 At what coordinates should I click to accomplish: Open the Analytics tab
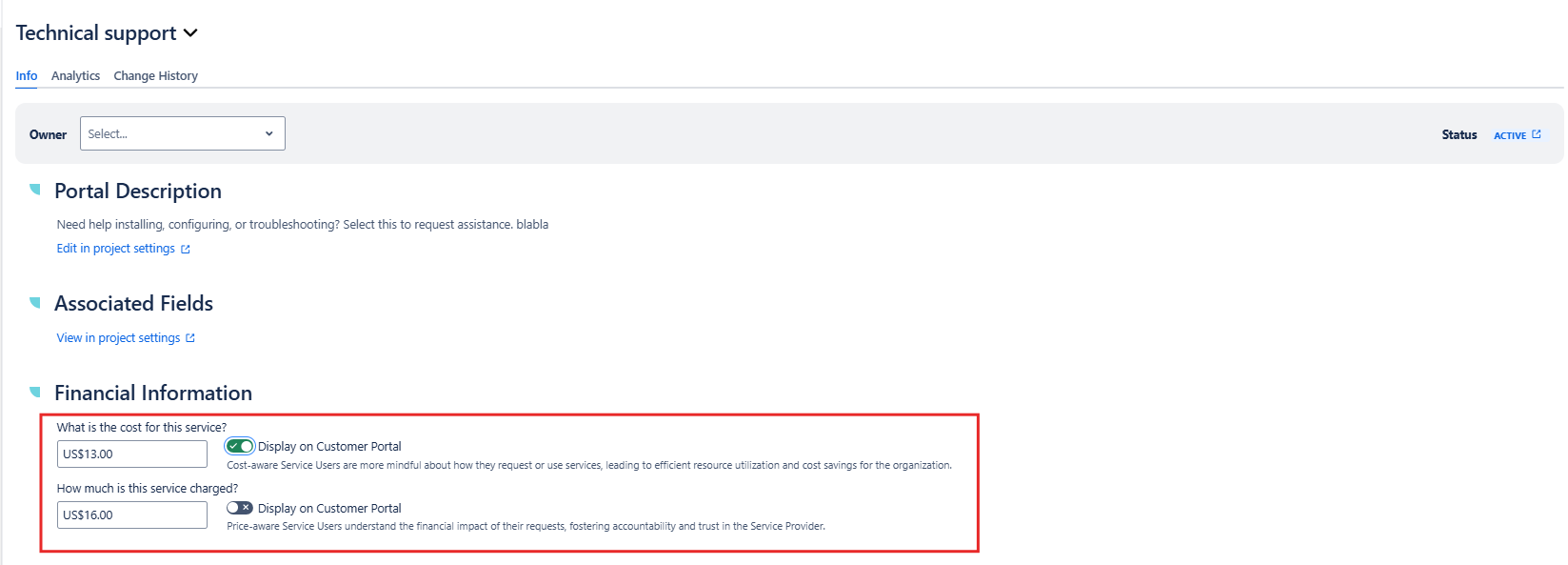coord(75,75)
